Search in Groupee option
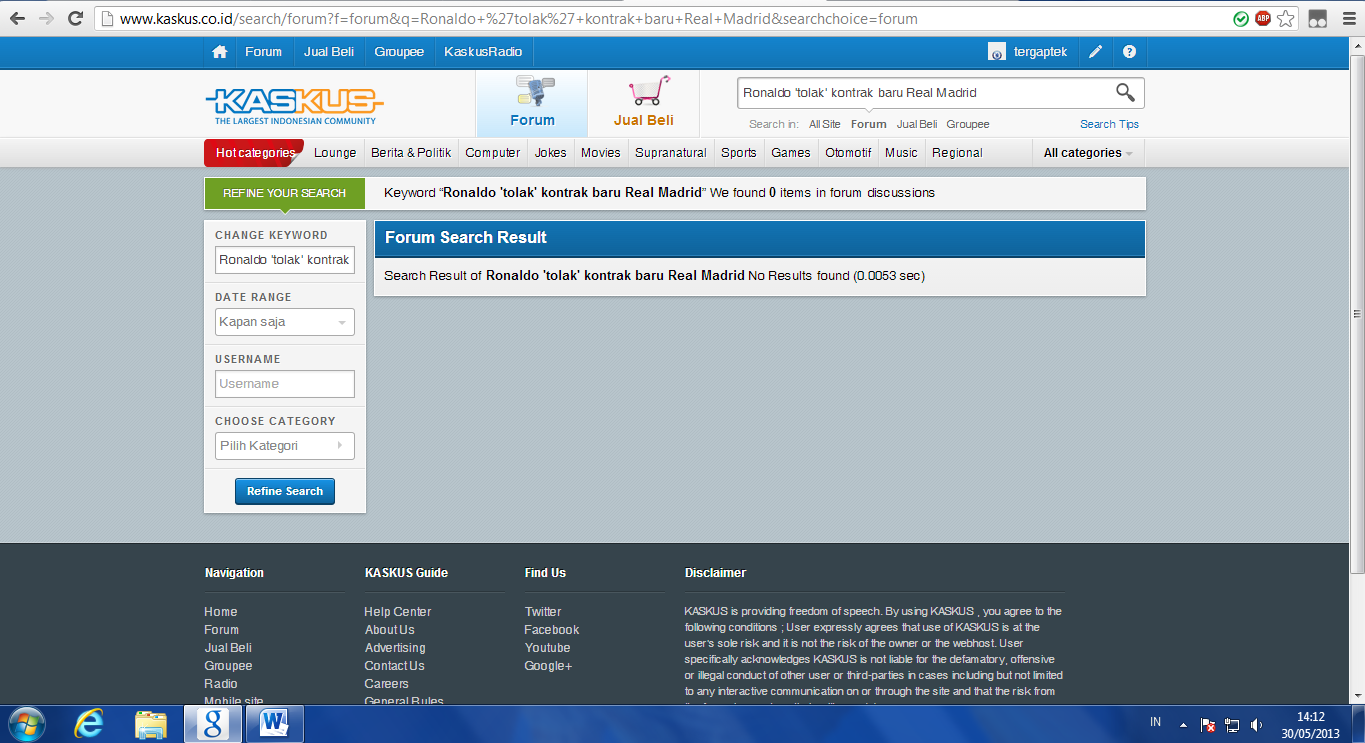Screen dimensions: 1365x743 (968, 124)
